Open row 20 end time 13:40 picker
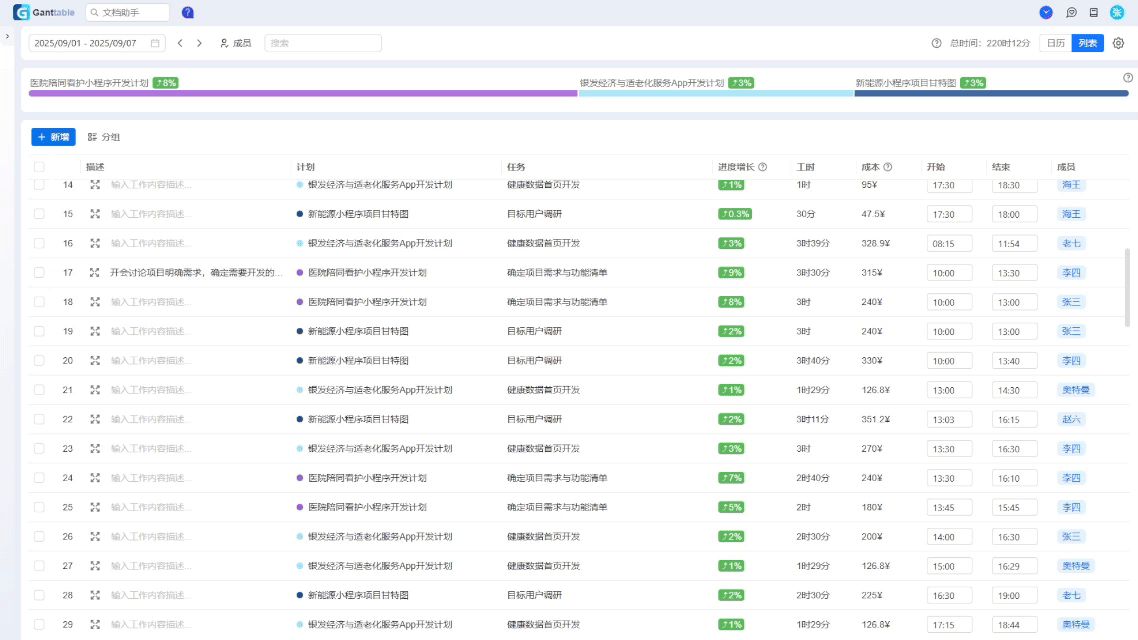The height and width of the screenshot is (640, 1138). click(1015, 361)
